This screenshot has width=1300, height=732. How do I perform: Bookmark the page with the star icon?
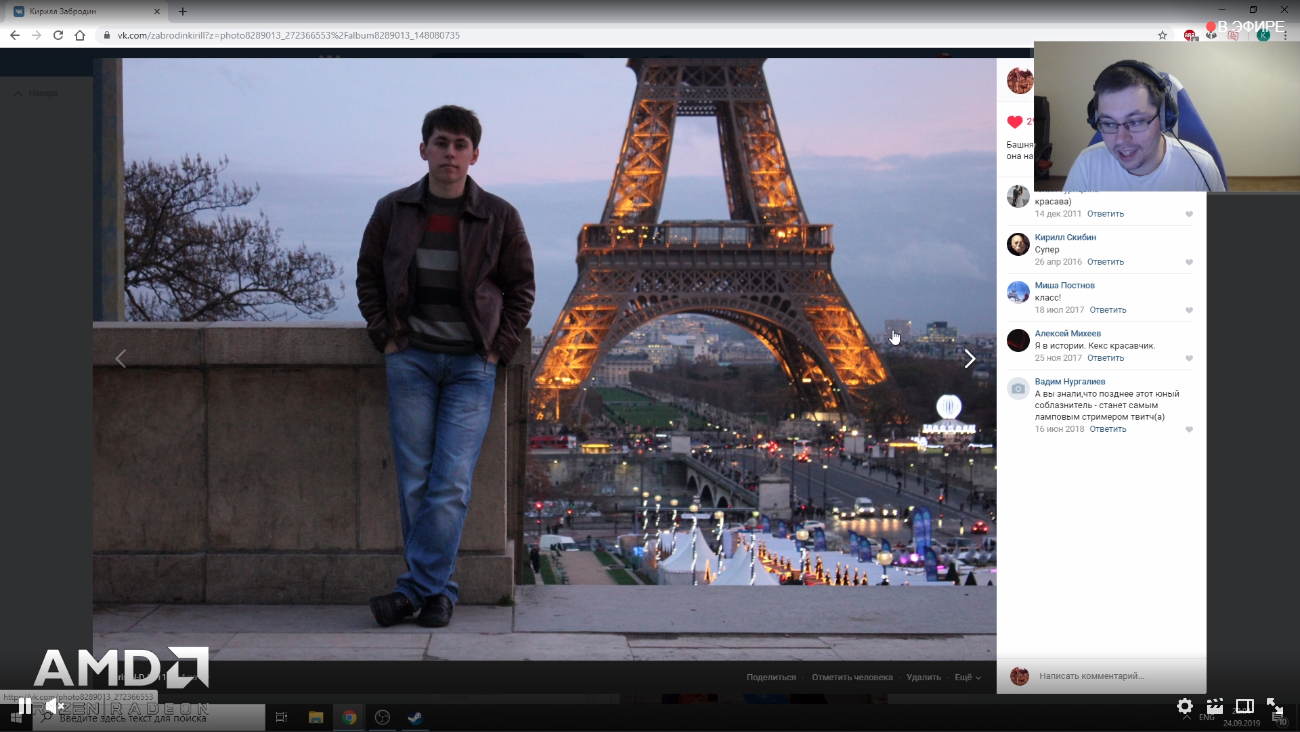pyautogui.click(x=1162, y=35)
